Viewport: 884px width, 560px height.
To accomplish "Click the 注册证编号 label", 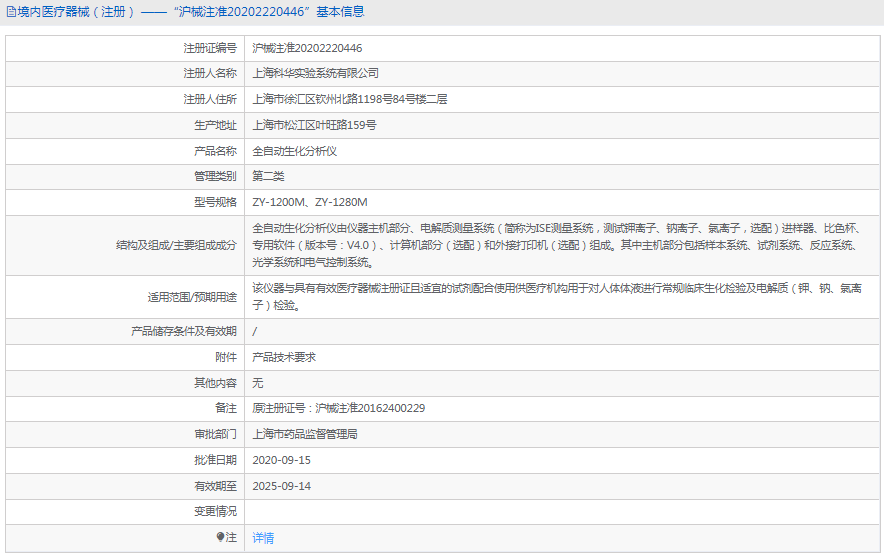I will point(210,48).
